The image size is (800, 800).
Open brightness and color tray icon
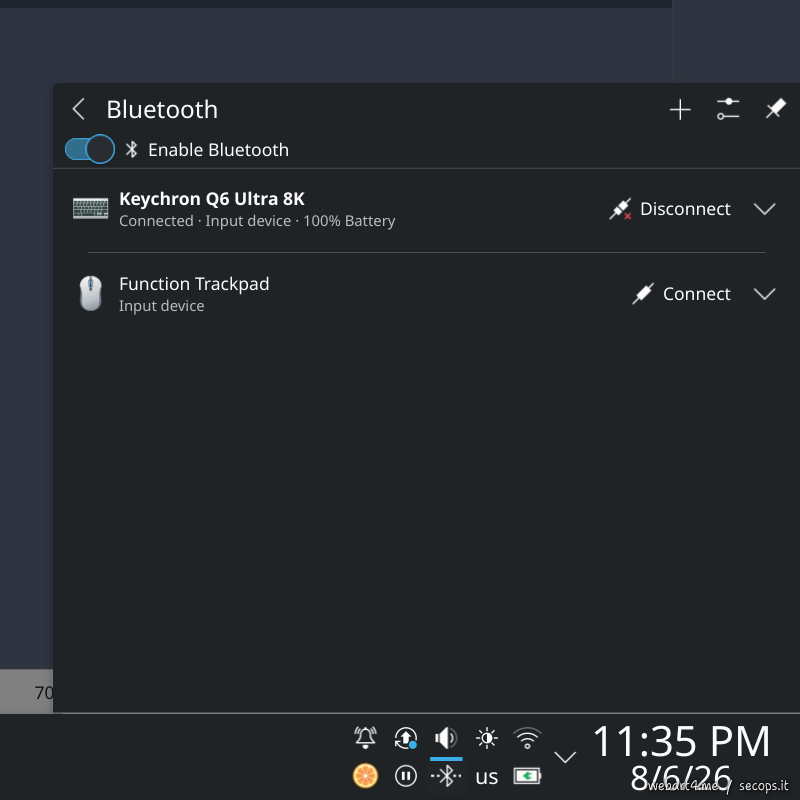coord(486,738)
